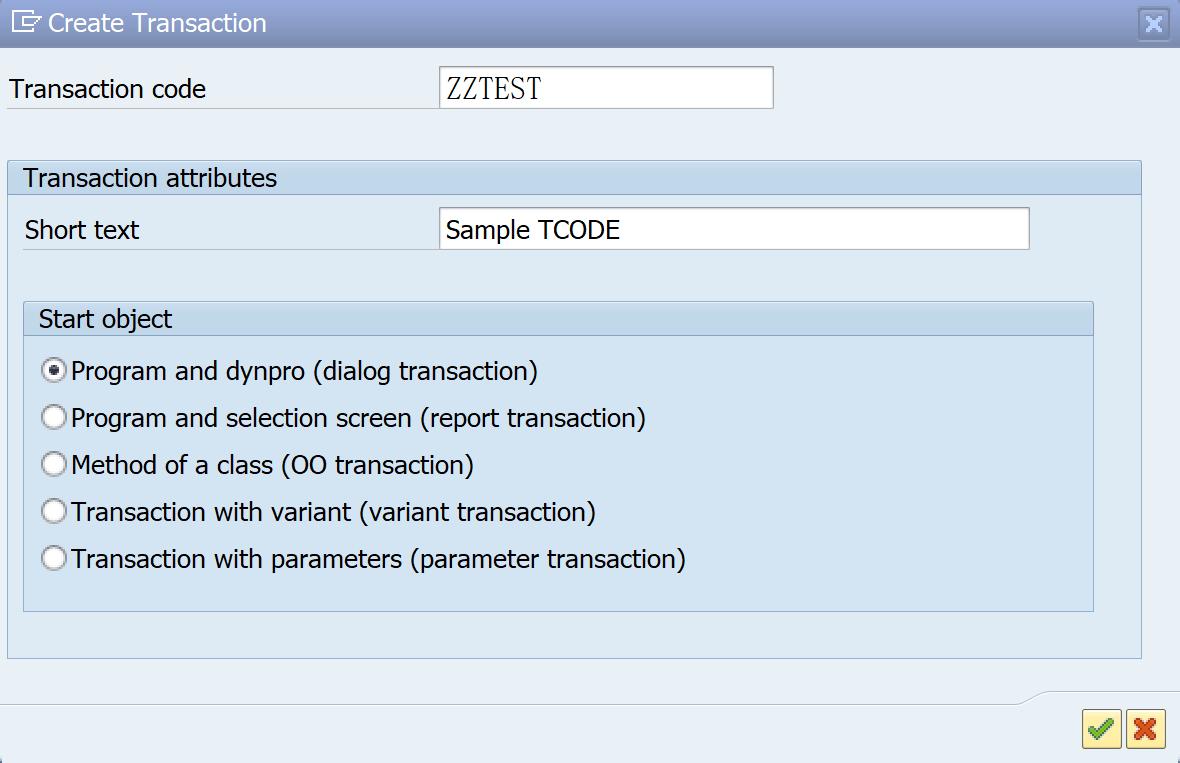Select the parameter transaction radio button

pos(53,559)
